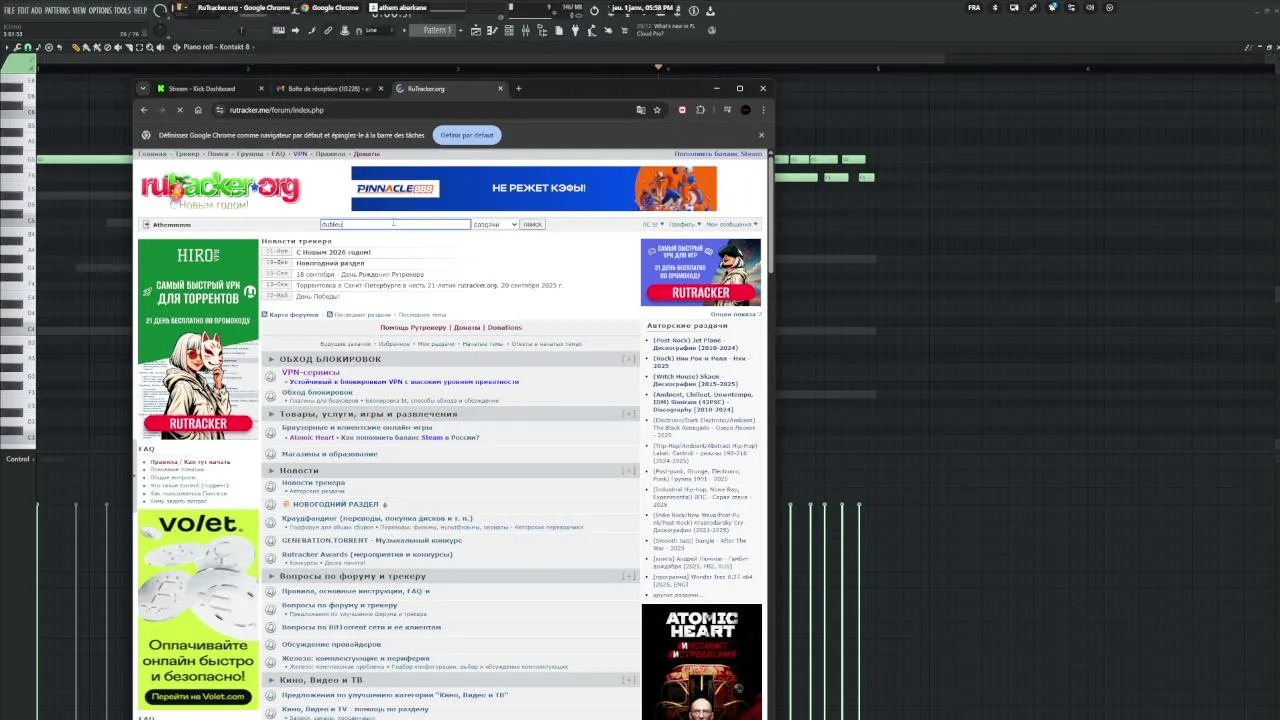
Task: Click the FL Studio info circle icon
Action: (x=693, y=10)
